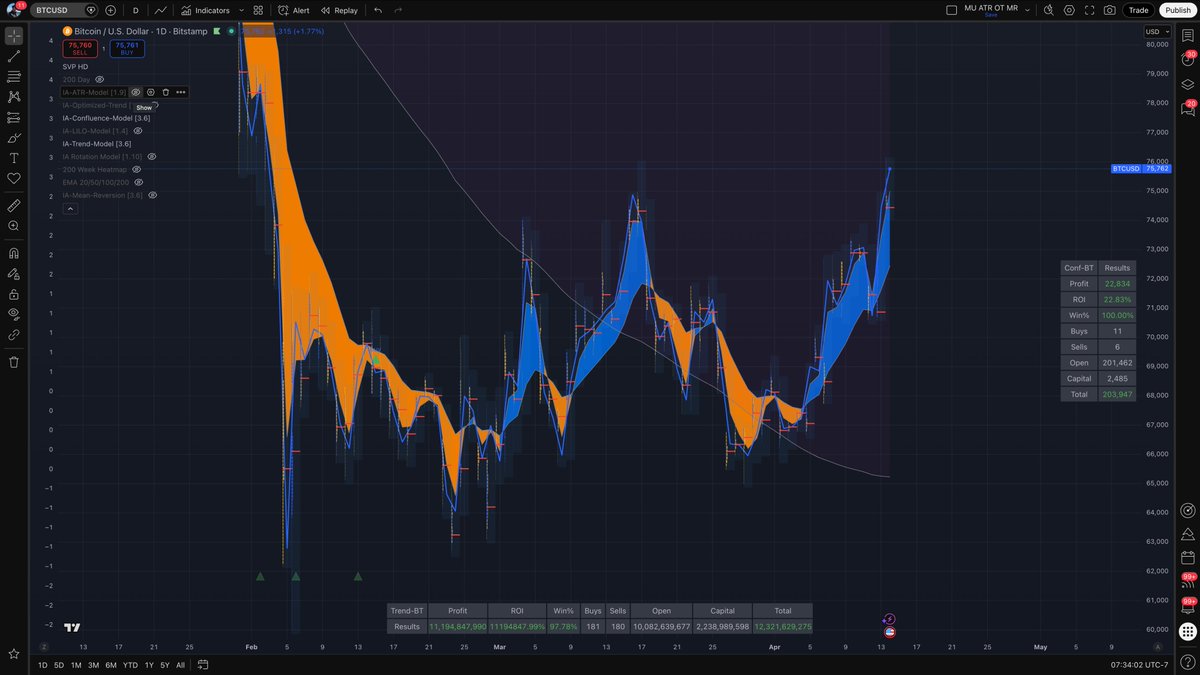Change the chart style type
1200x675 pixels.
point(160,10)
